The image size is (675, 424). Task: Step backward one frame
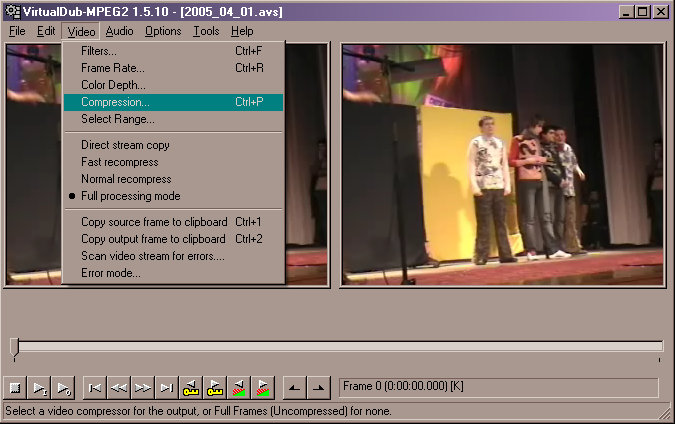coord(119,387)
